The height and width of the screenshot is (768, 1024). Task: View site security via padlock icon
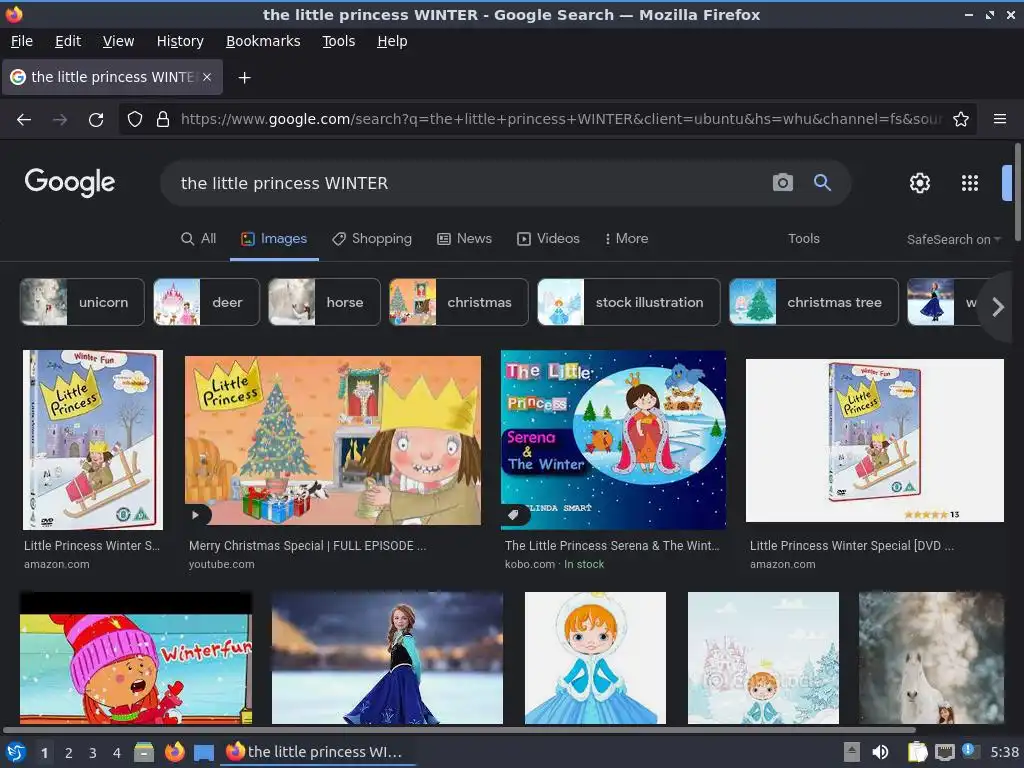tap(163, 120)
